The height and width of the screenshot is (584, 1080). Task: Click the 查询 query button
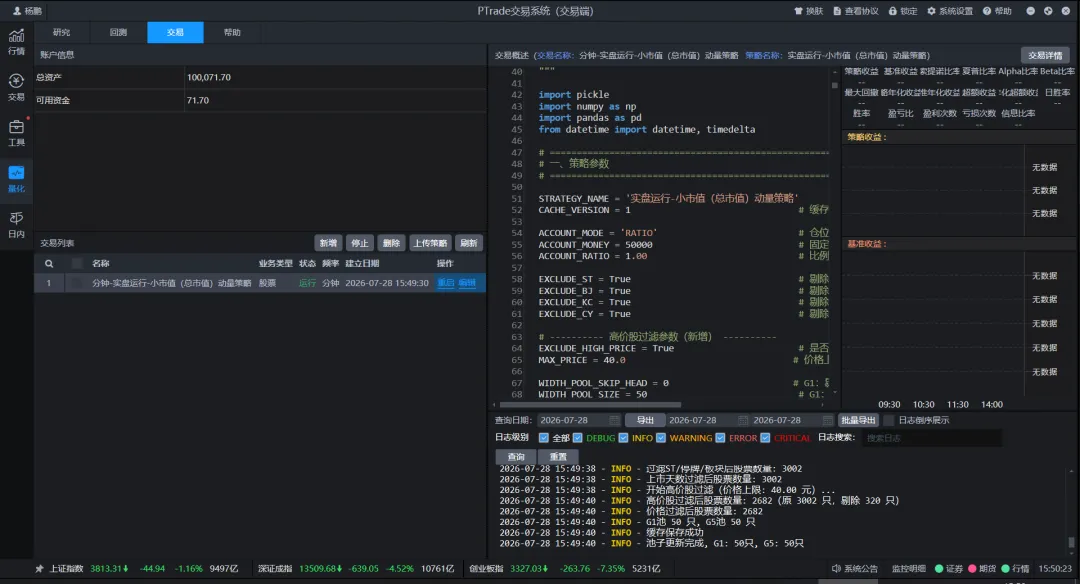coord(516,457)
